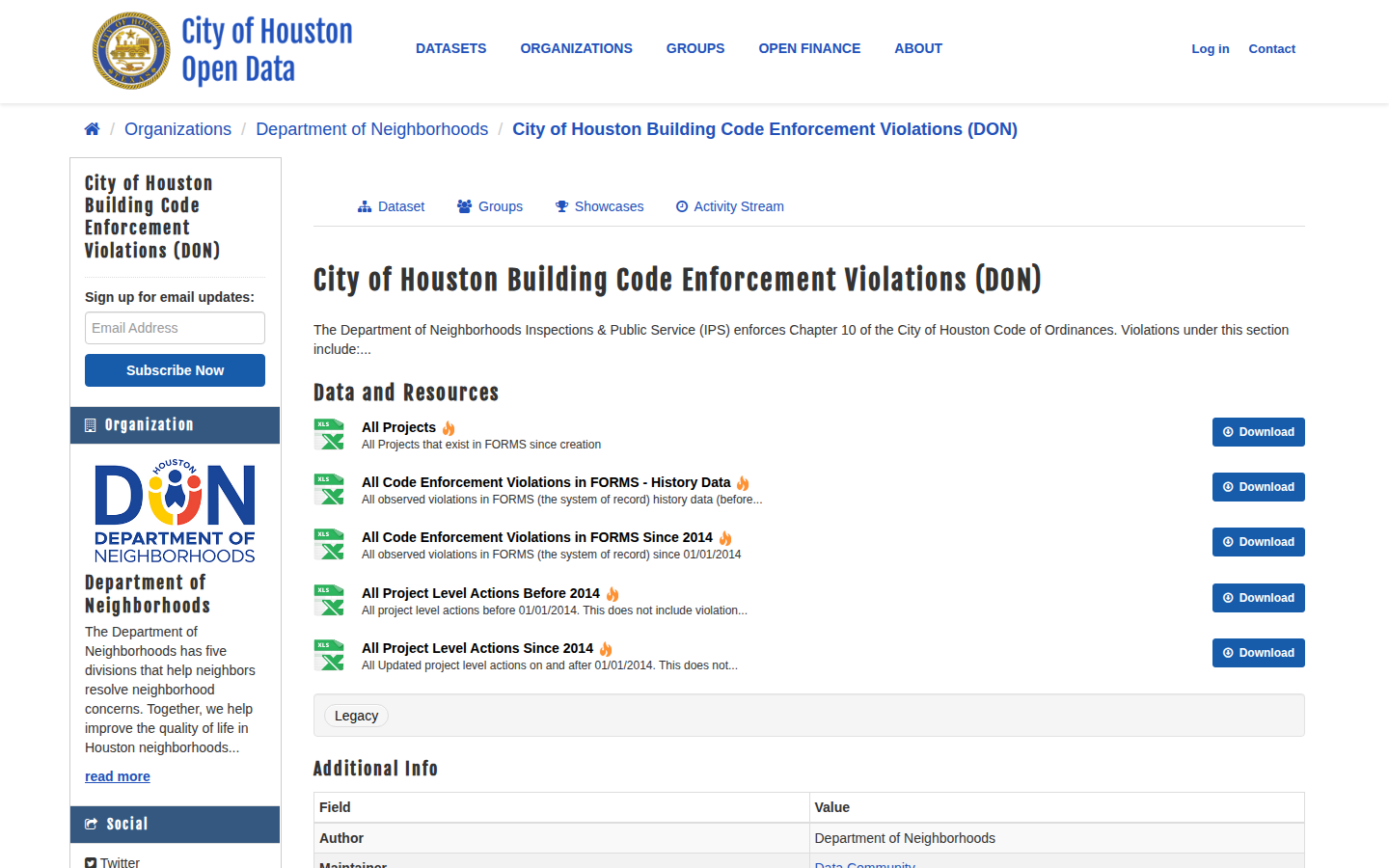Open the Groups tab

pos(490,206)
